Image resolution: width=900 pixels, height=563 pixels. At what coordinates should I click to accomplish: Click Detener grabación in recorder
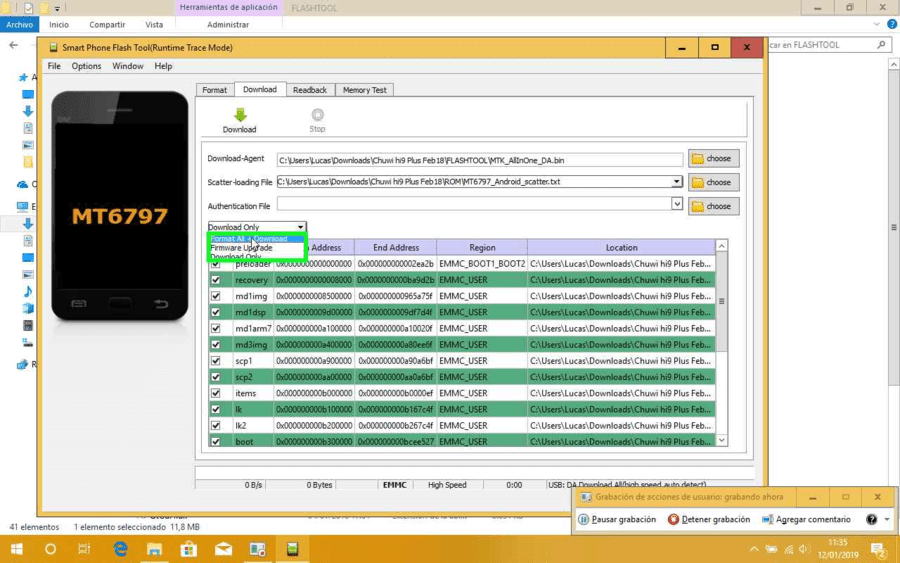709,519
